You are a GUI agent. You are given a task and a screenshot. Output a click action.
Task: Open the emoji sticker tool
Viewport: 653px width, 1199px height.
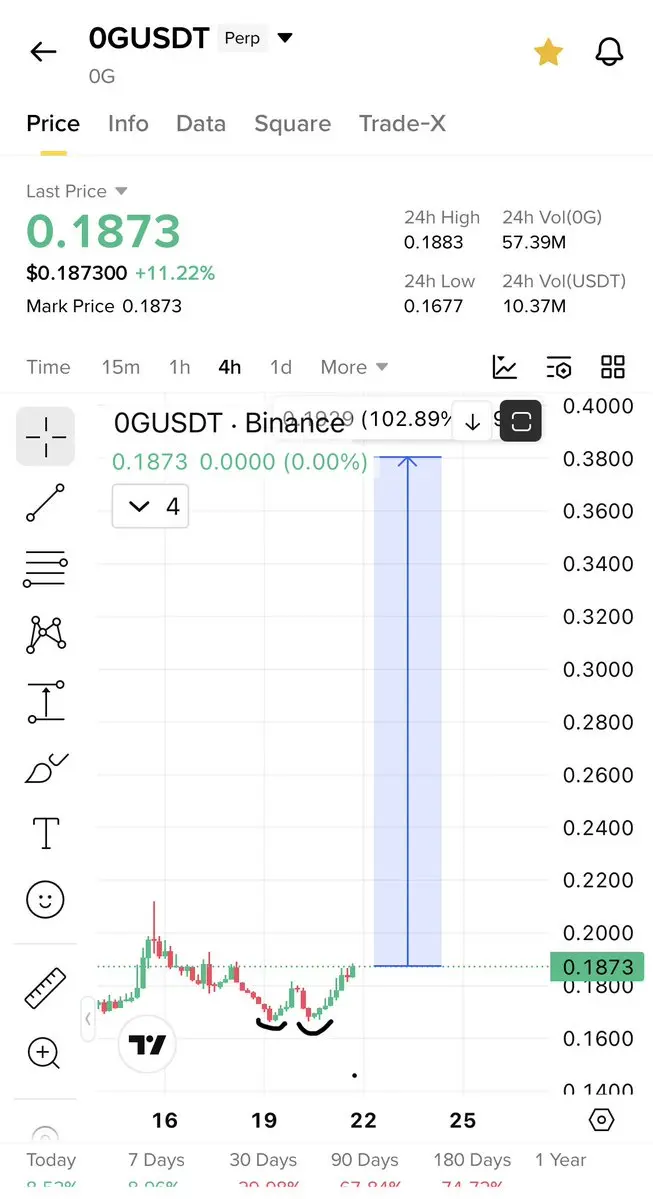coord(46,898)
